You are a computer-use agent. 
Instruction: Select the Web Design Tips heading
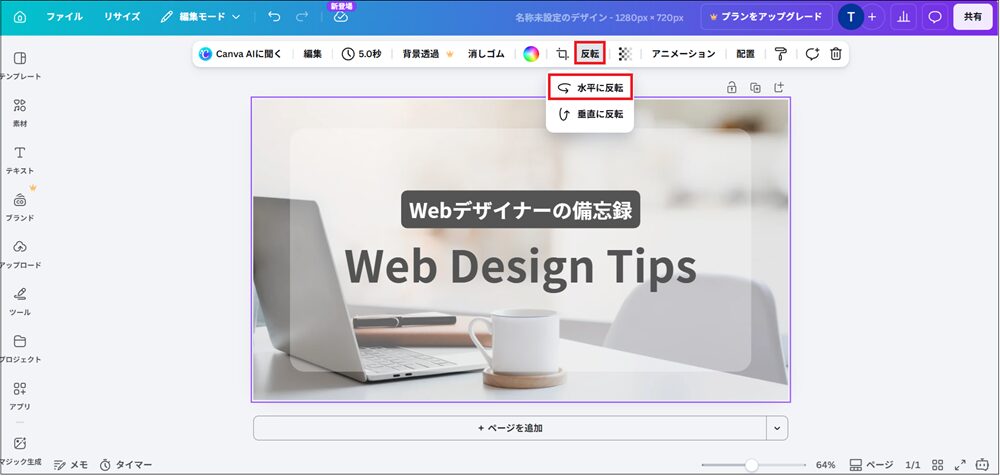click(x=520, y=267)
